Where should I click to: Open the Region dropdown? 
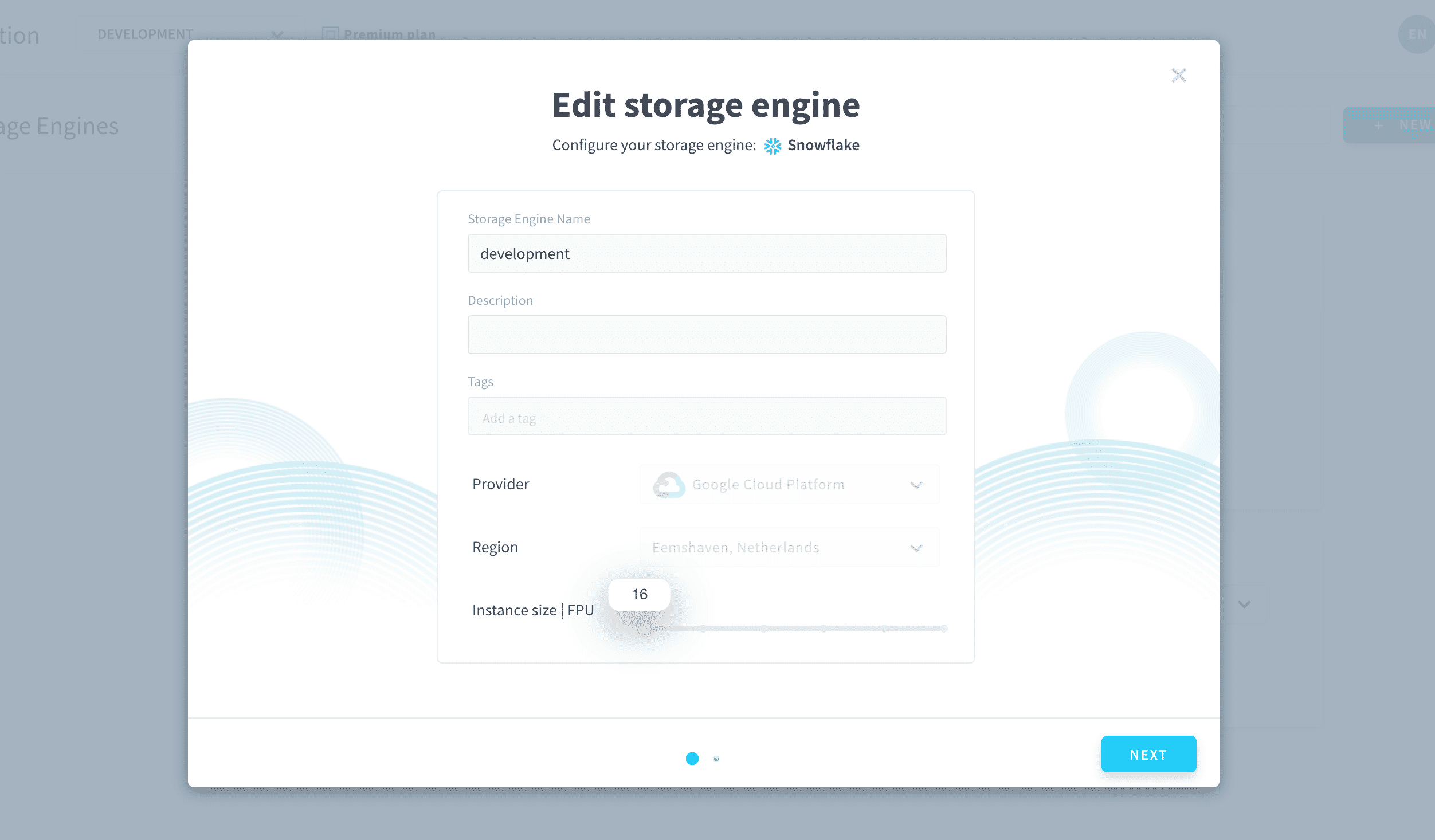789,547
